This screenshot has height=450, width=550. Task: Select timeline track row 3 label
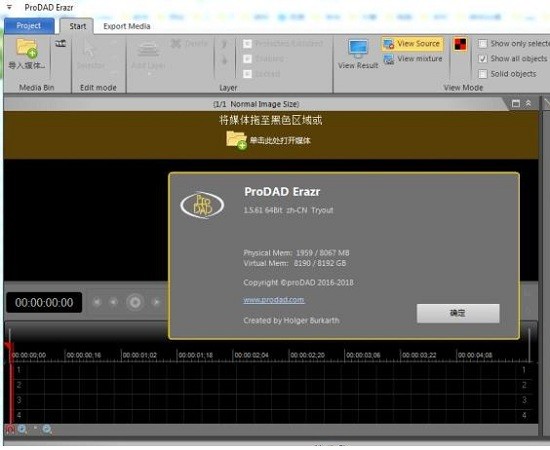coord(19,400)
